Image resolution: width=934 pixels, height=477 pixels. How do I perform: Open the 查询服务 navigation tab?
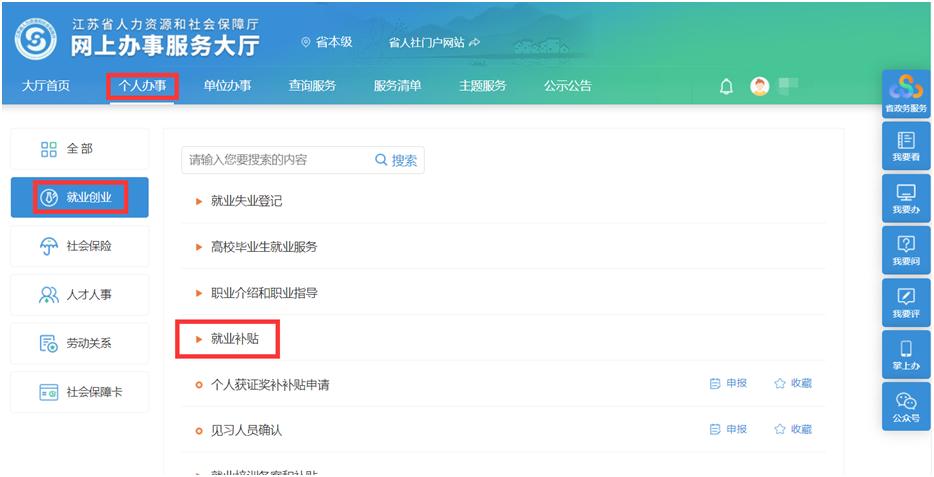(x=312, y=86)
